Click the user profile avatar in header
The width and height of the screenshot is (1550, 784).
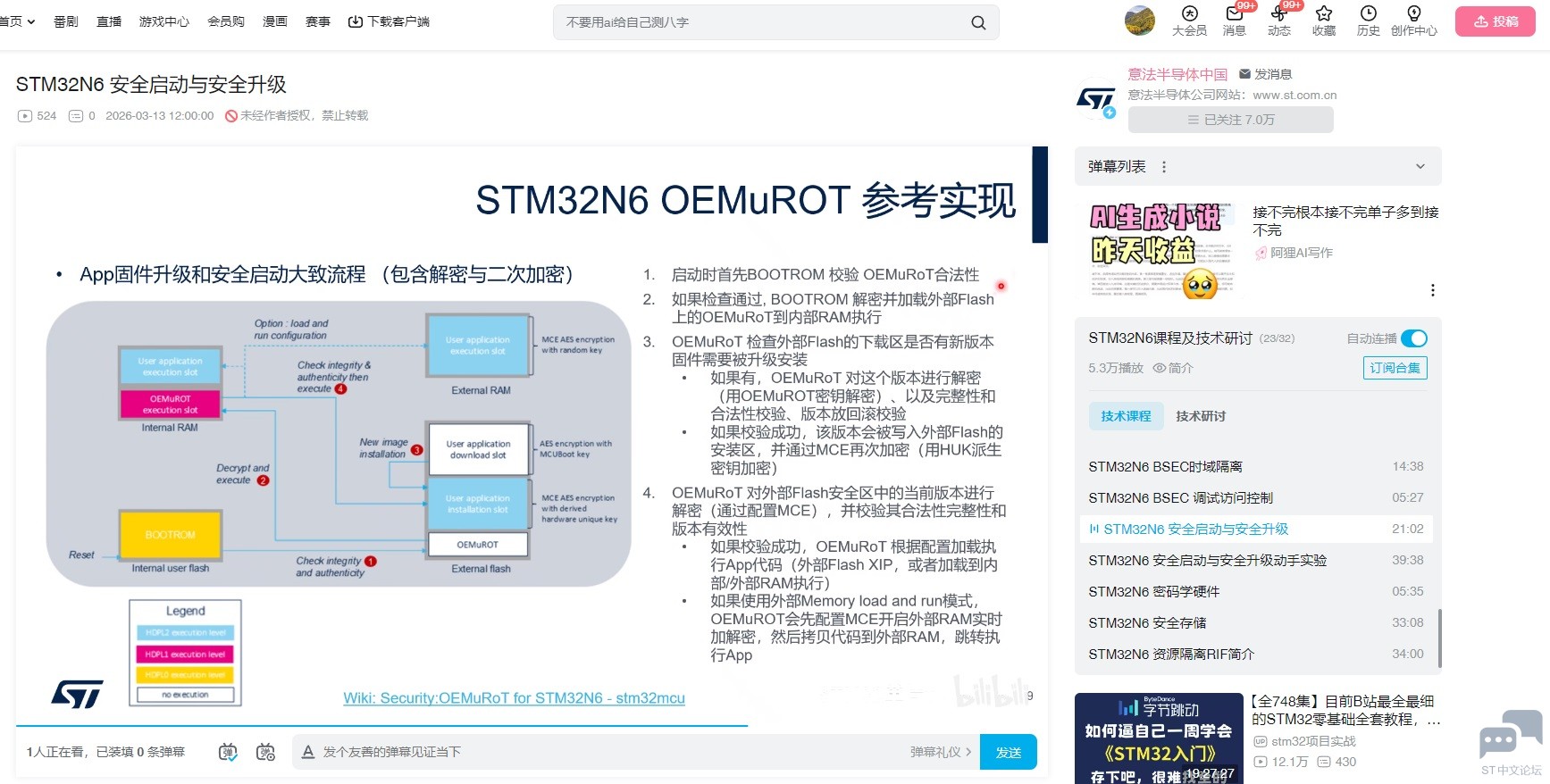(1140, 21)
